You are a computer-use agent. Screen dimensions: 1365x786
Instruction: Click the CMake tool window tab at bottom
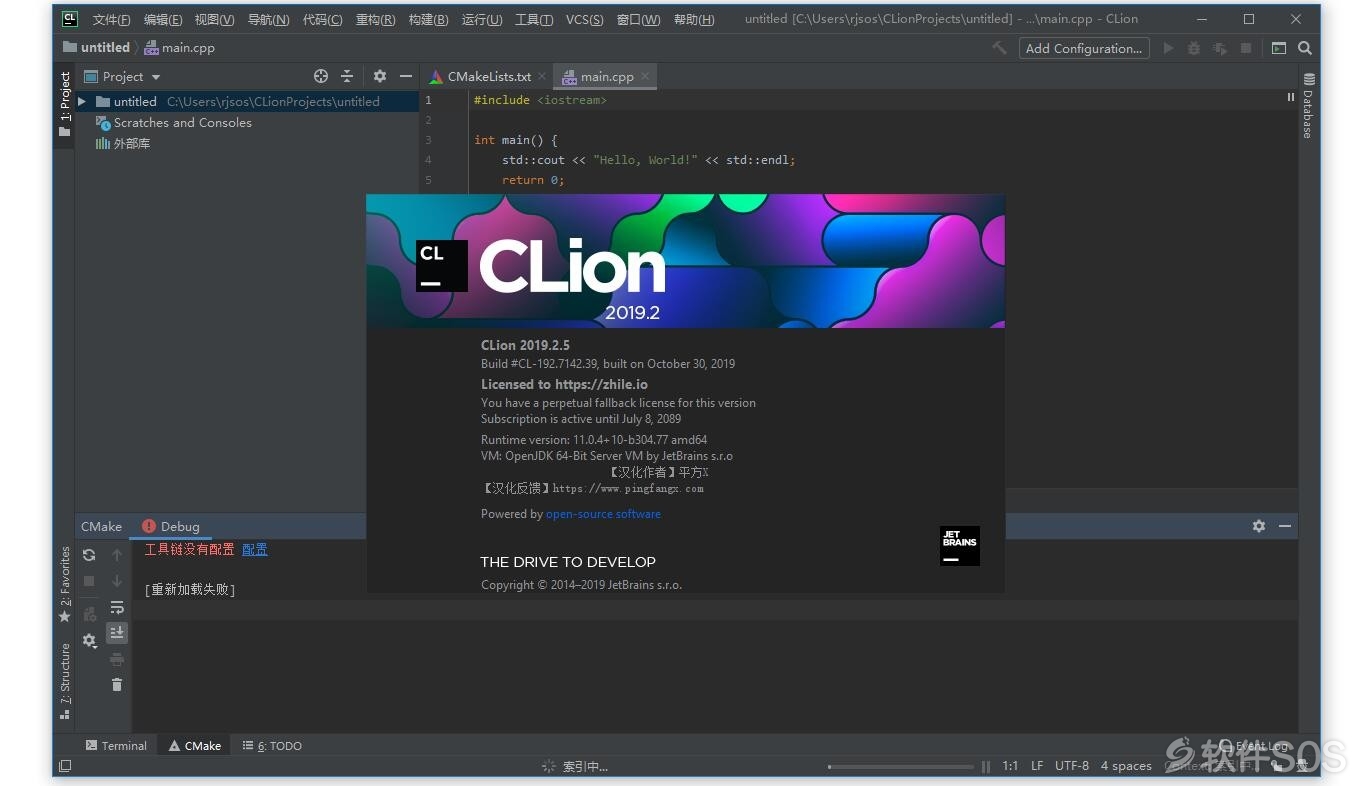pyautogui.click(x=195, y=746)
